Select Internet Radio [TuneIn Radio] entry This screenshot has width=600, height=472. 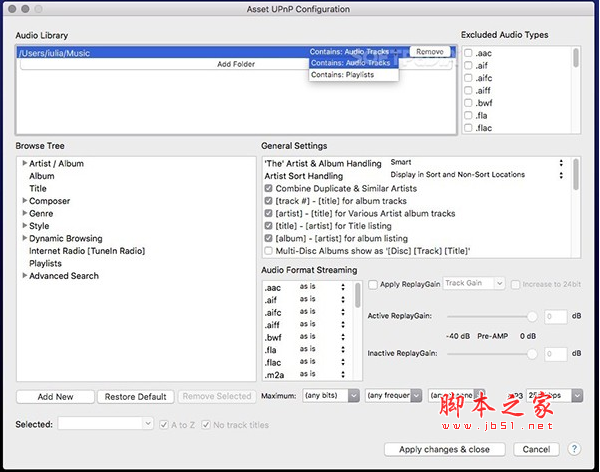click(x=87, y=251)
